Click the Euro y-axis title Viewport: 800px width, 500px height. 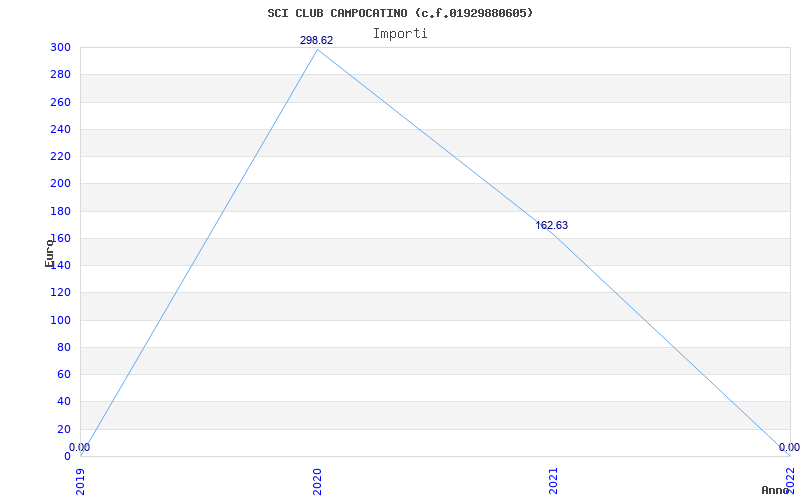coord(49,253)
